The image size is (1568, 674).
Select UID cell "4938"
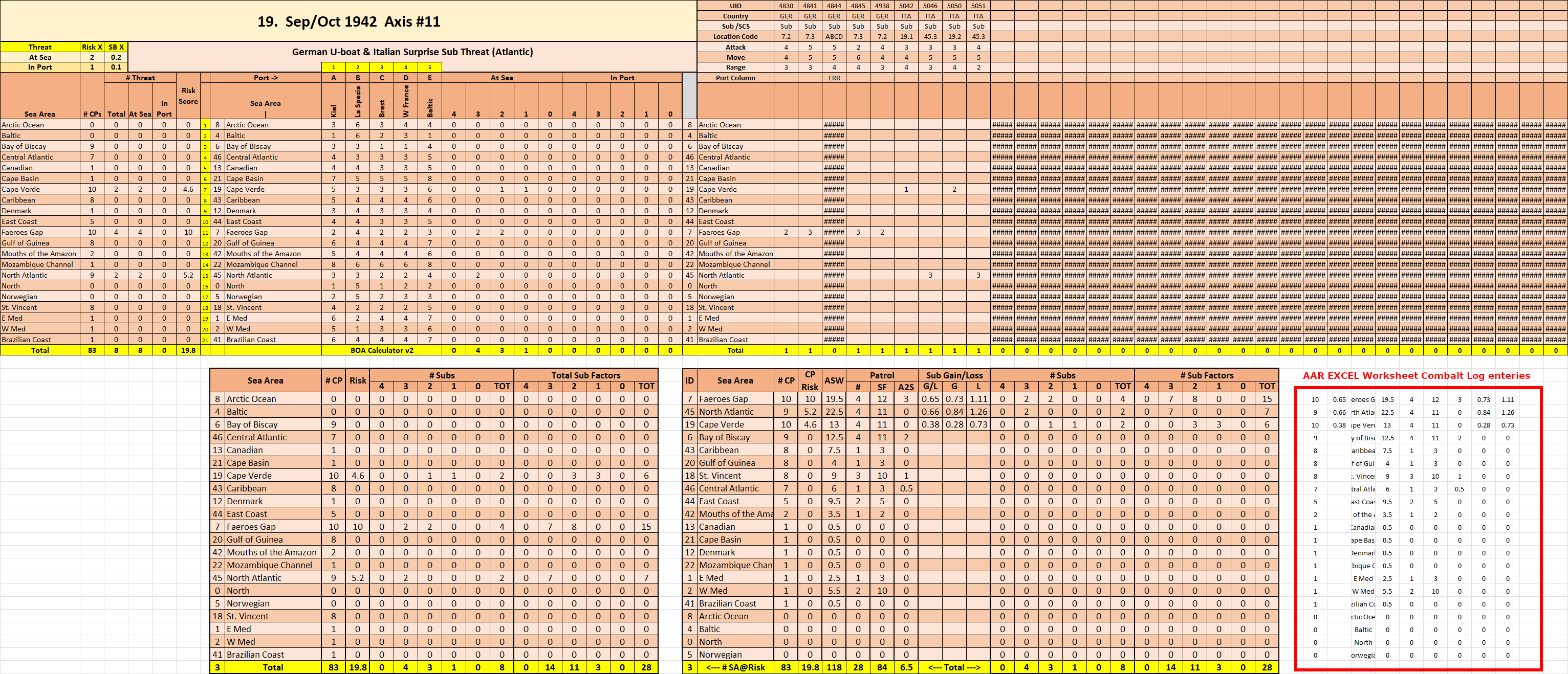tap(882, 6)
